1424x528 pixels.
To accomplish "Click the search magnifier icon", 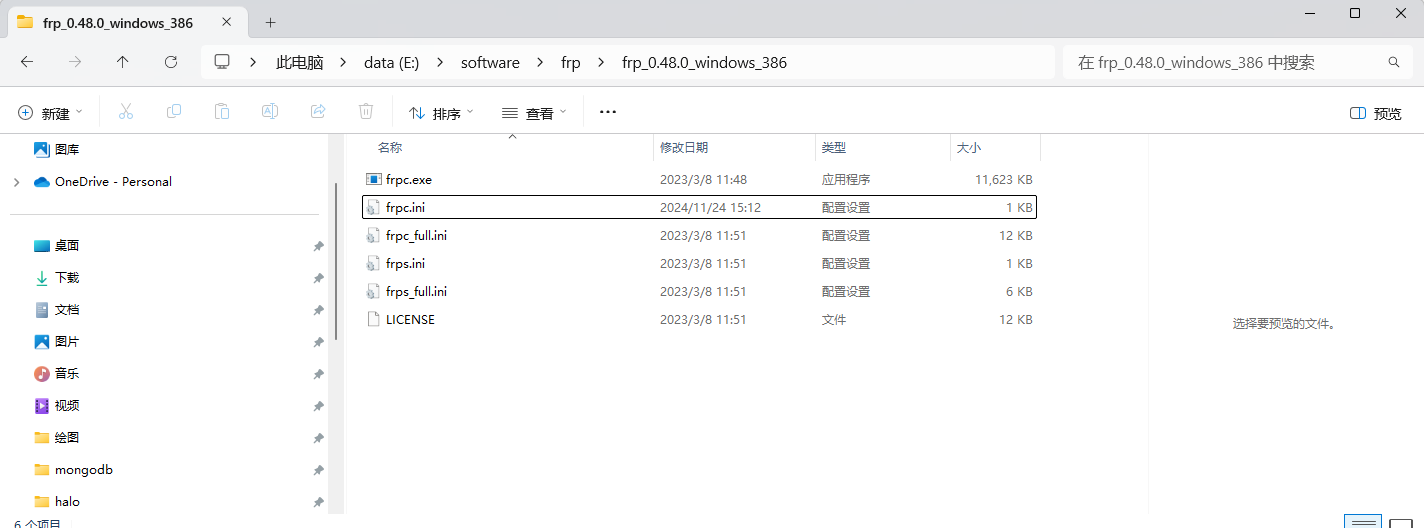I will click(x=1394, y=62).
